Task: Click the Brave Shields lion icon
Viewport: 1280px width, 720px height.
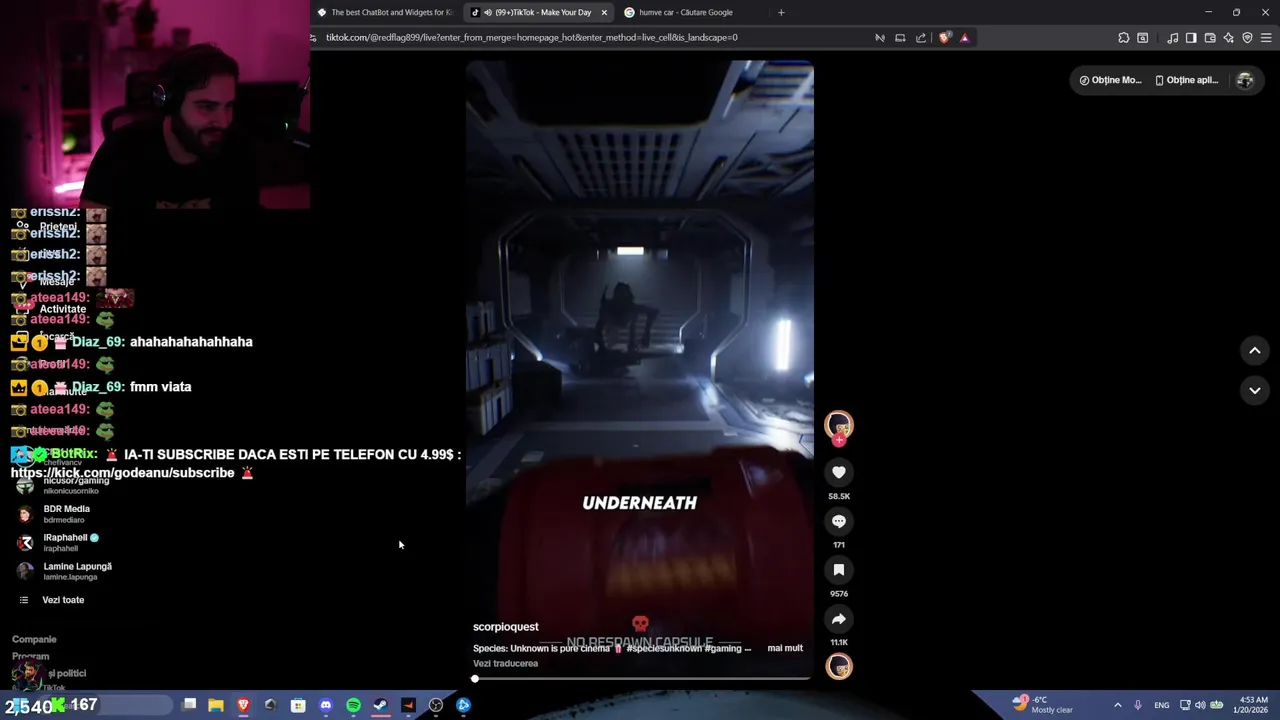Action: tap(945, 38)
